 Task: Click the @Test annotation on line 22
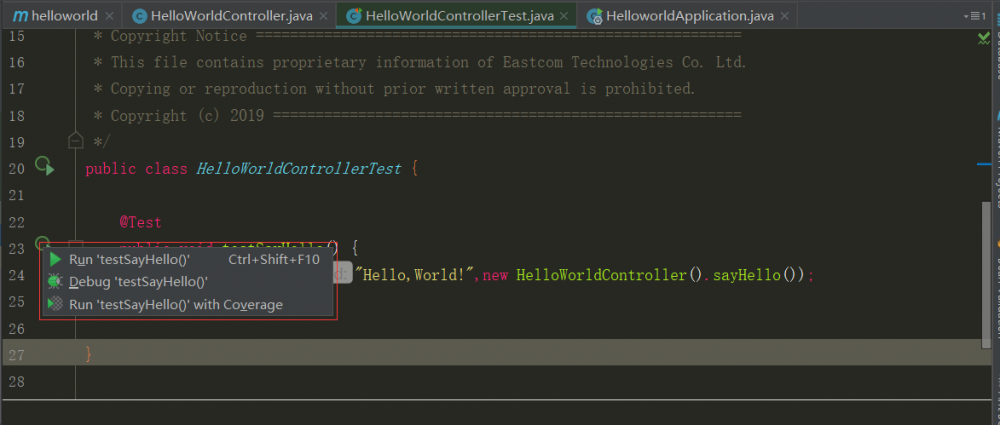click(x=140, y=222)
